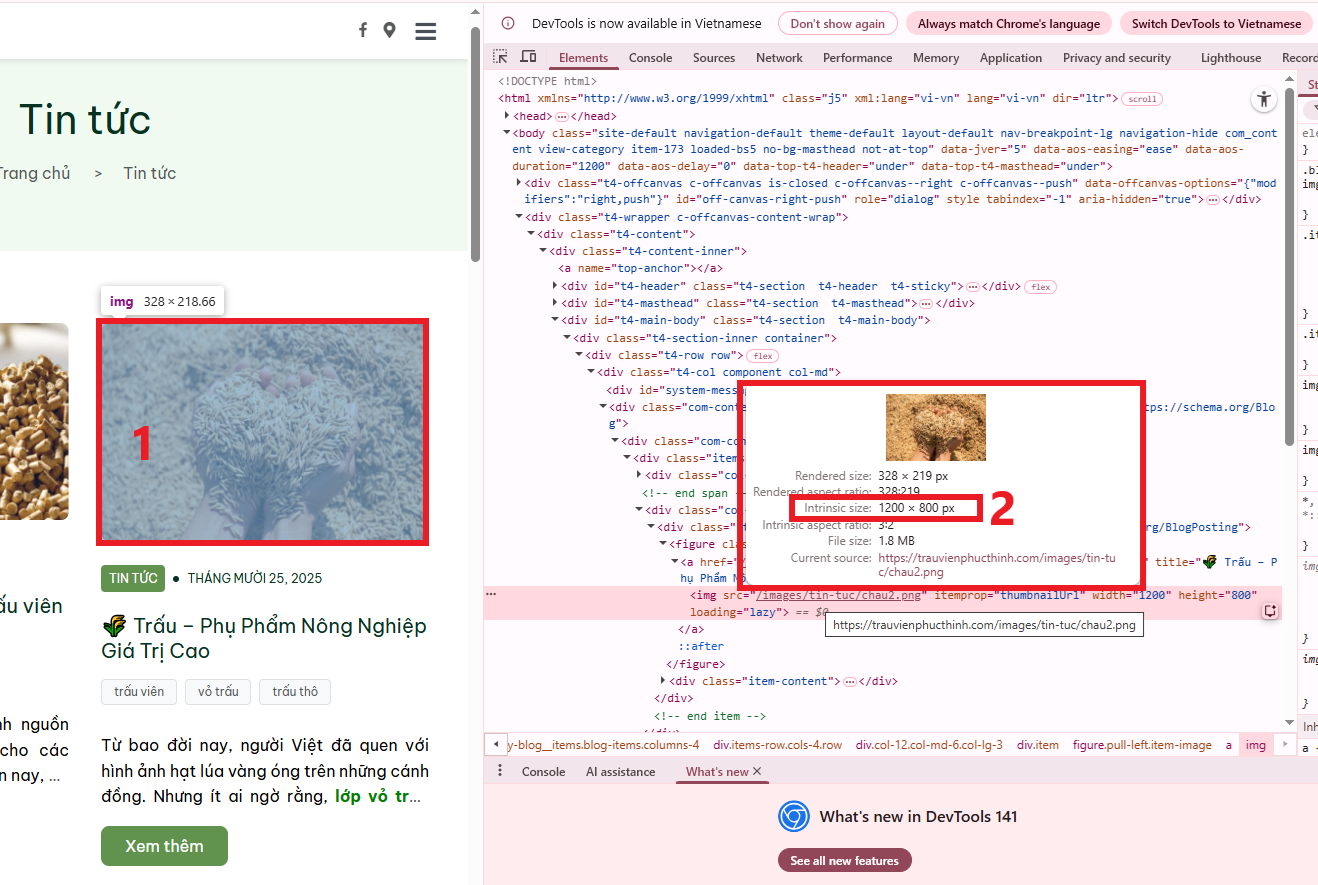Toggle the device toolbar icon

click(528, 57)
